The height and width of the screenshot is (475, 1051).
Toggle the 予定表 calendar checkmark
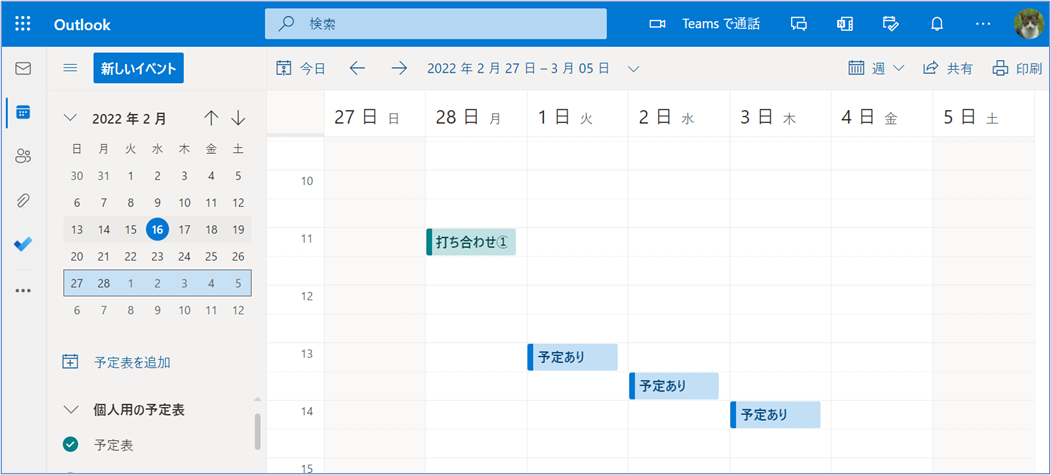coord(70,444)
